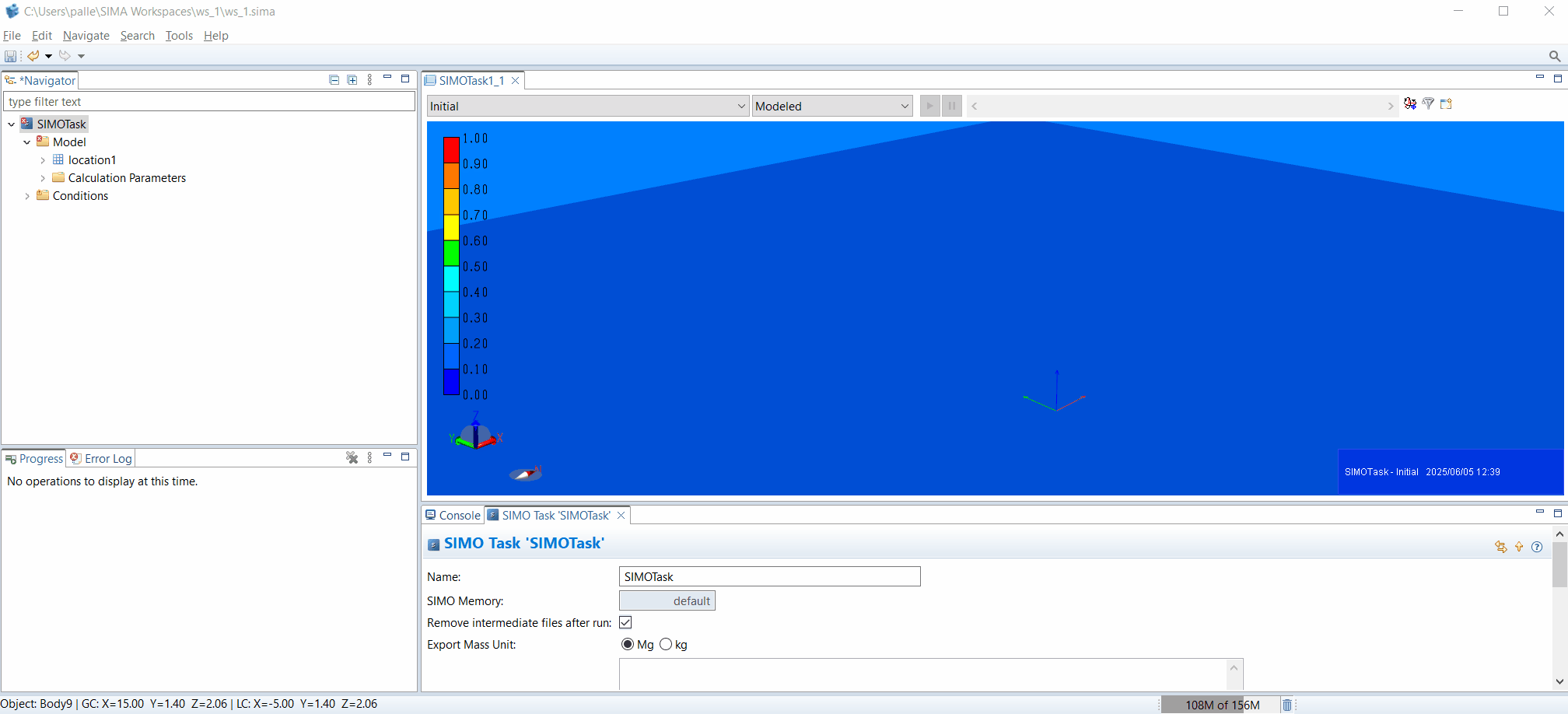Open the Modeled view dropdown

point(832,107)
